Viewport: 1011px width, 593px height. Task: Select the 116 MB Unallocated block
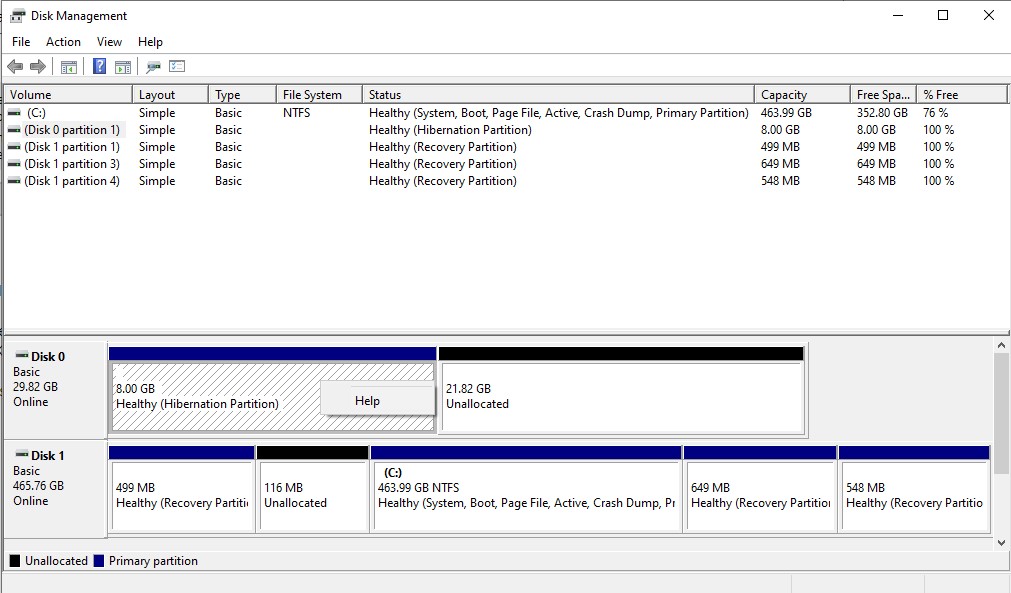[x=312, y=489]
